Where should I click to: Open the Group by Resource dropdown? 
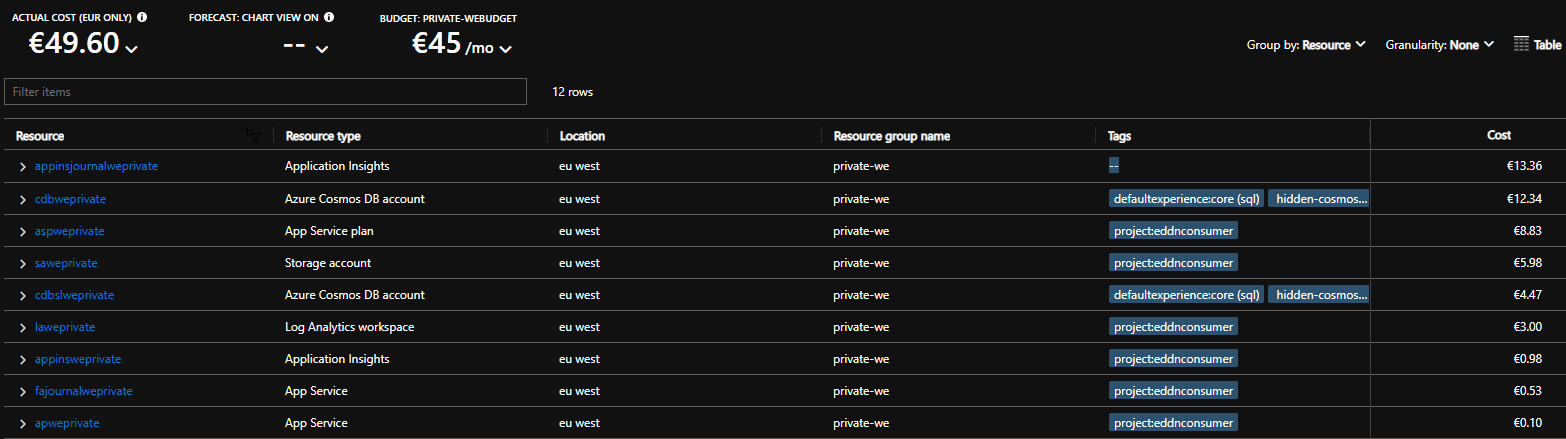1308,45
